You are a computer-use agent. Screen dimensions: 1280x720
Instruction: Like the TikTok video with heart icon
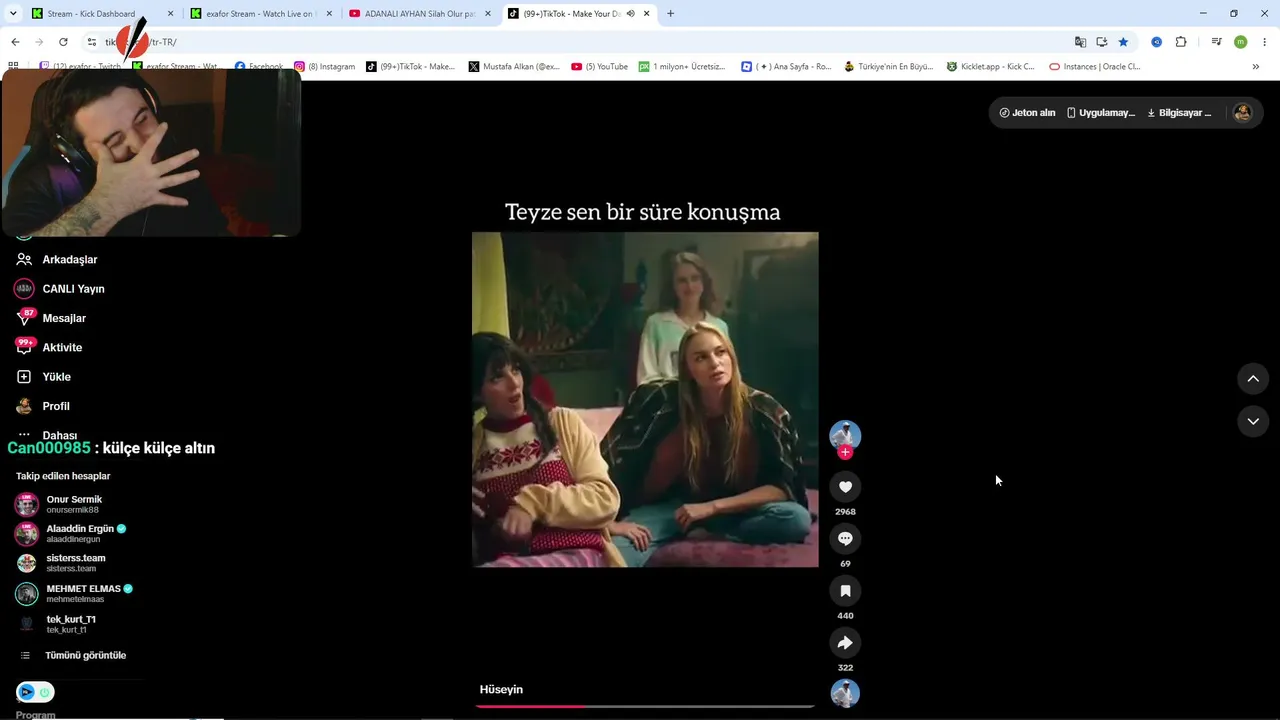pos(845,487)
